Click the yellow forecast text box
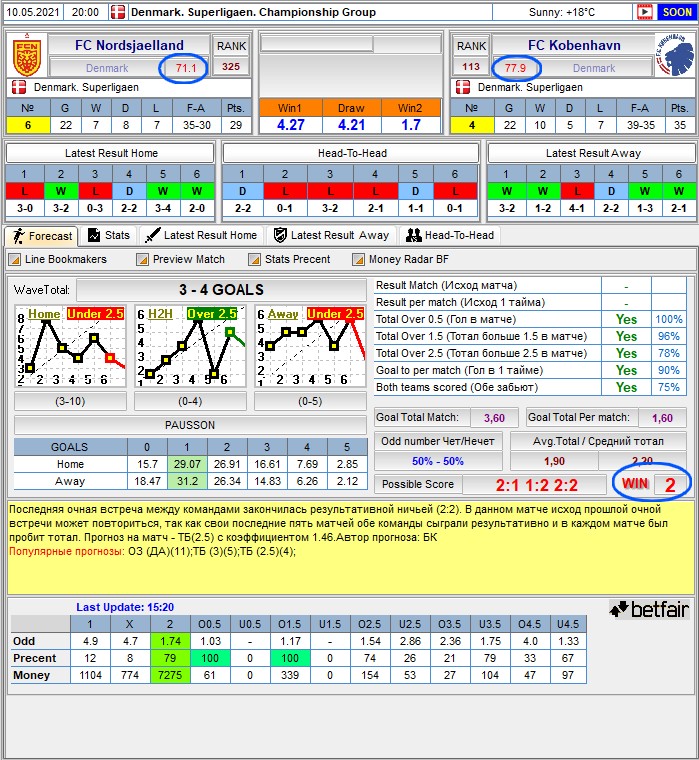The height and width of the screenshot is (760, 699). tap(351, 548)
